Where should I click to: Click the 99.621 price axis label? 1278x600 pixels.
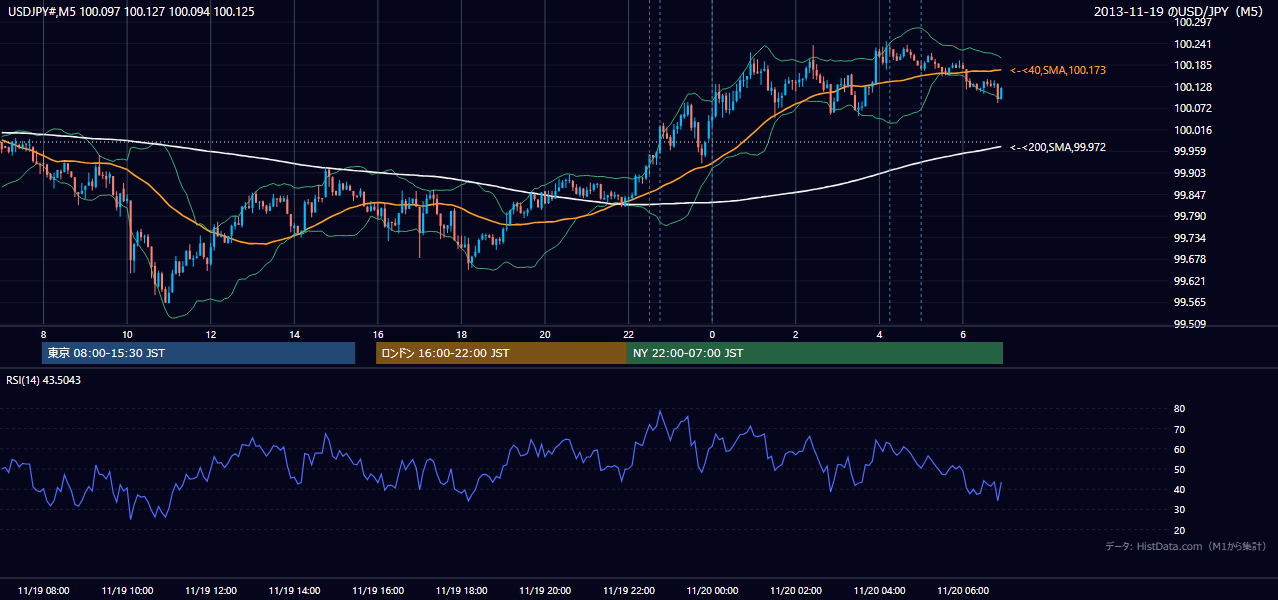point(1190,281)
